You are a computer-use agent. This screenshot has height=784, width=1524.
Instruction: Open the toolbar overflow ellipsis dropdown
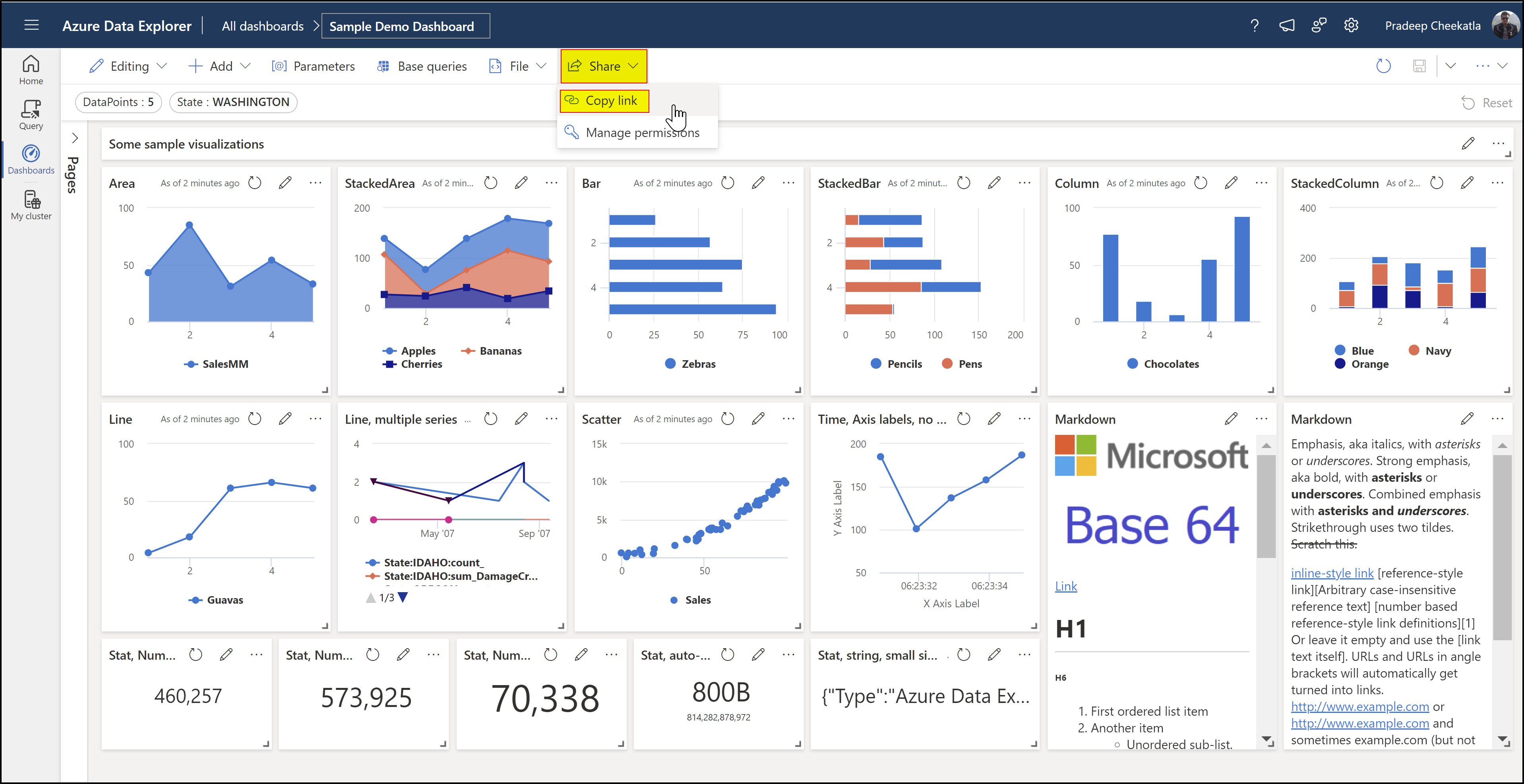click(1491, 66)
